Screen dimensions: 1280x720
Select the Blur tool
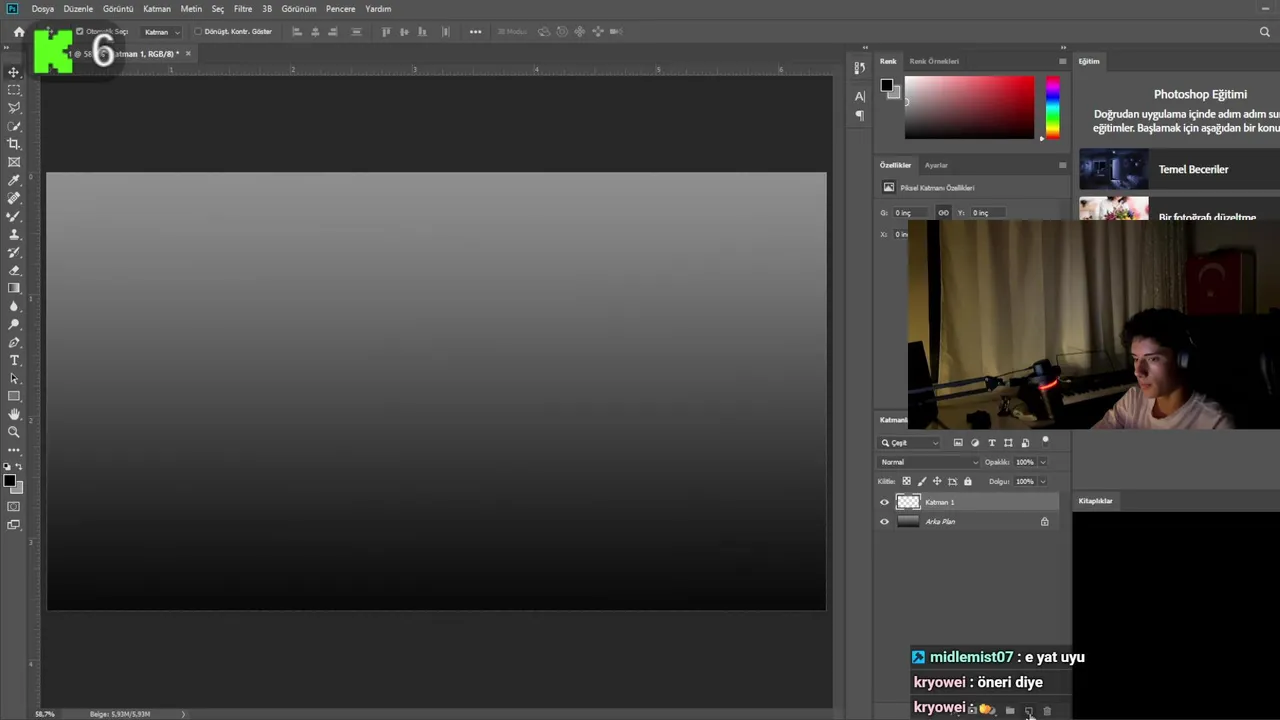[14, 306]
